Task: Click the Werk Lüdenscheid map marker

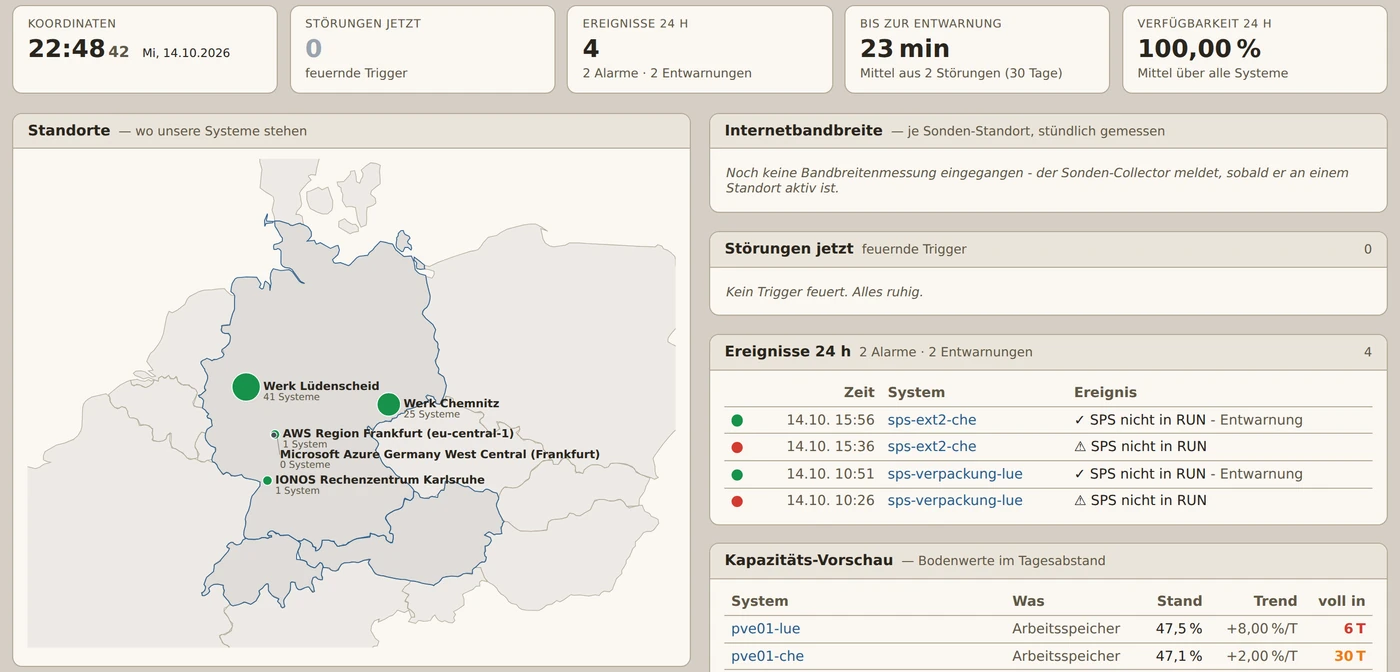Action: point(246,387)
